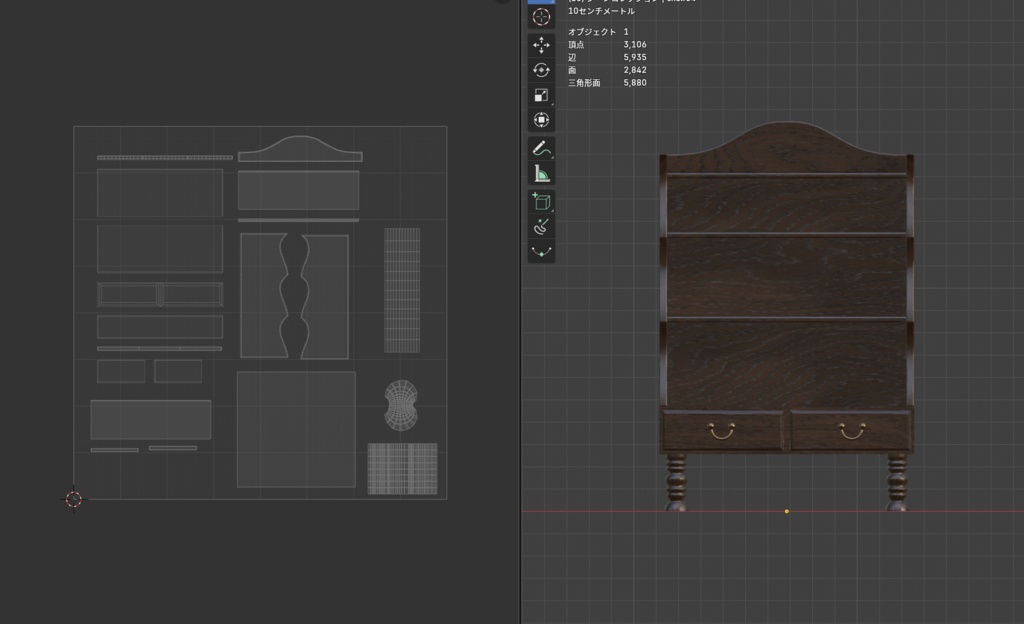Activate the Move tool
Screen dimensions: 1024x624
point(541,45)
